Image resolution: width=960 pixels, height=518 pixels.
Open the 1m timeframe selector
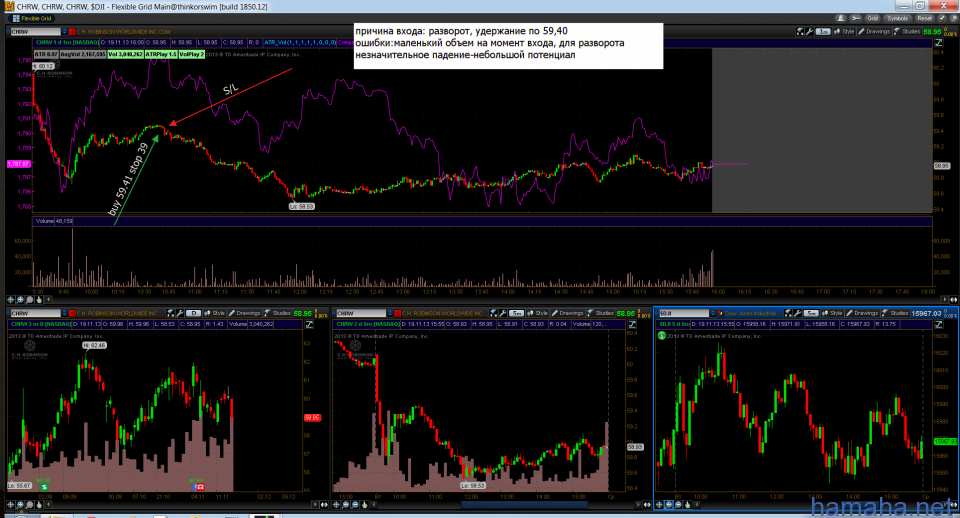[x=823, y=31]
